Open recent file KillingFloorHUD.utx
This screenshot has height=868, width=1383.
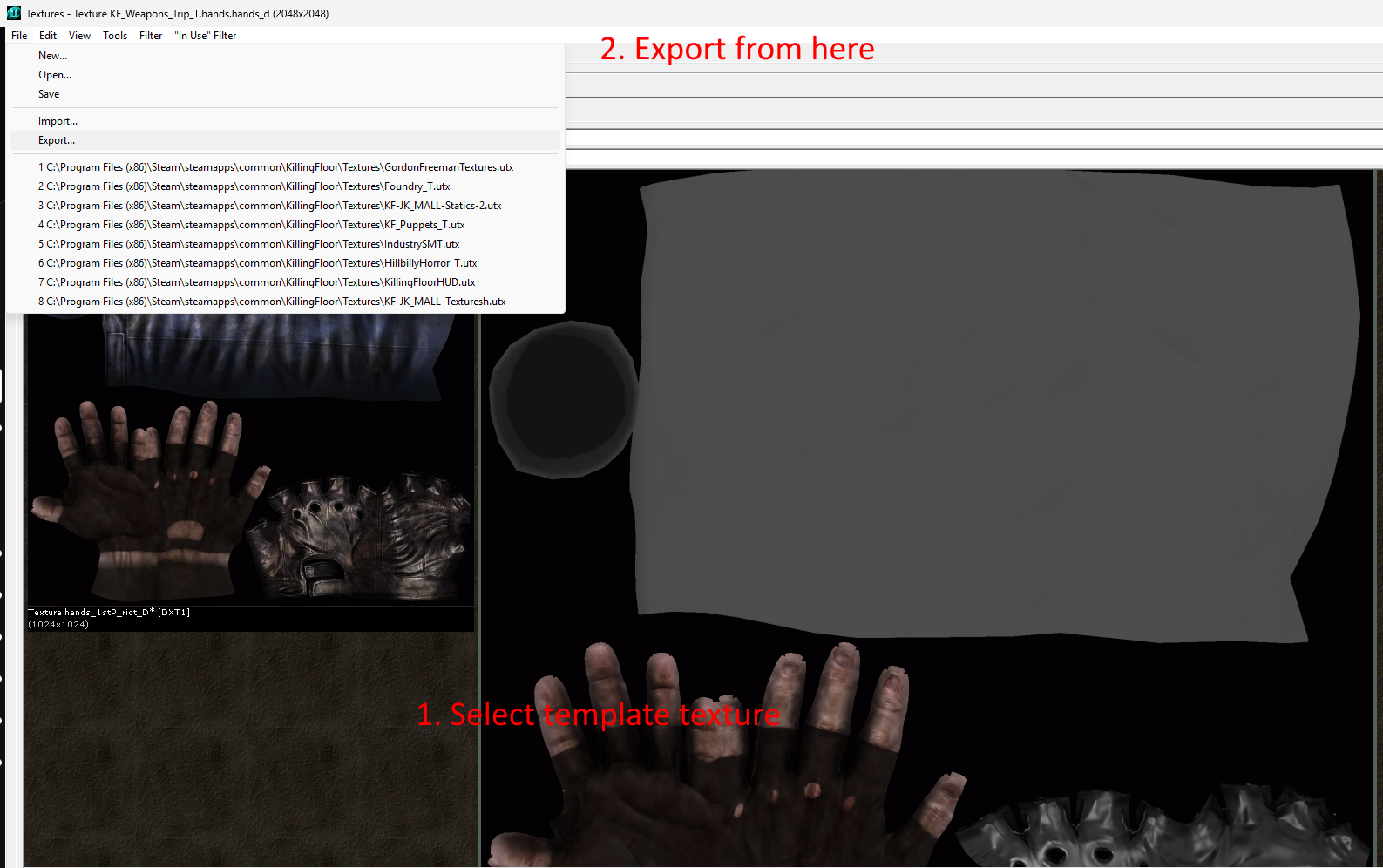[284, 282]
